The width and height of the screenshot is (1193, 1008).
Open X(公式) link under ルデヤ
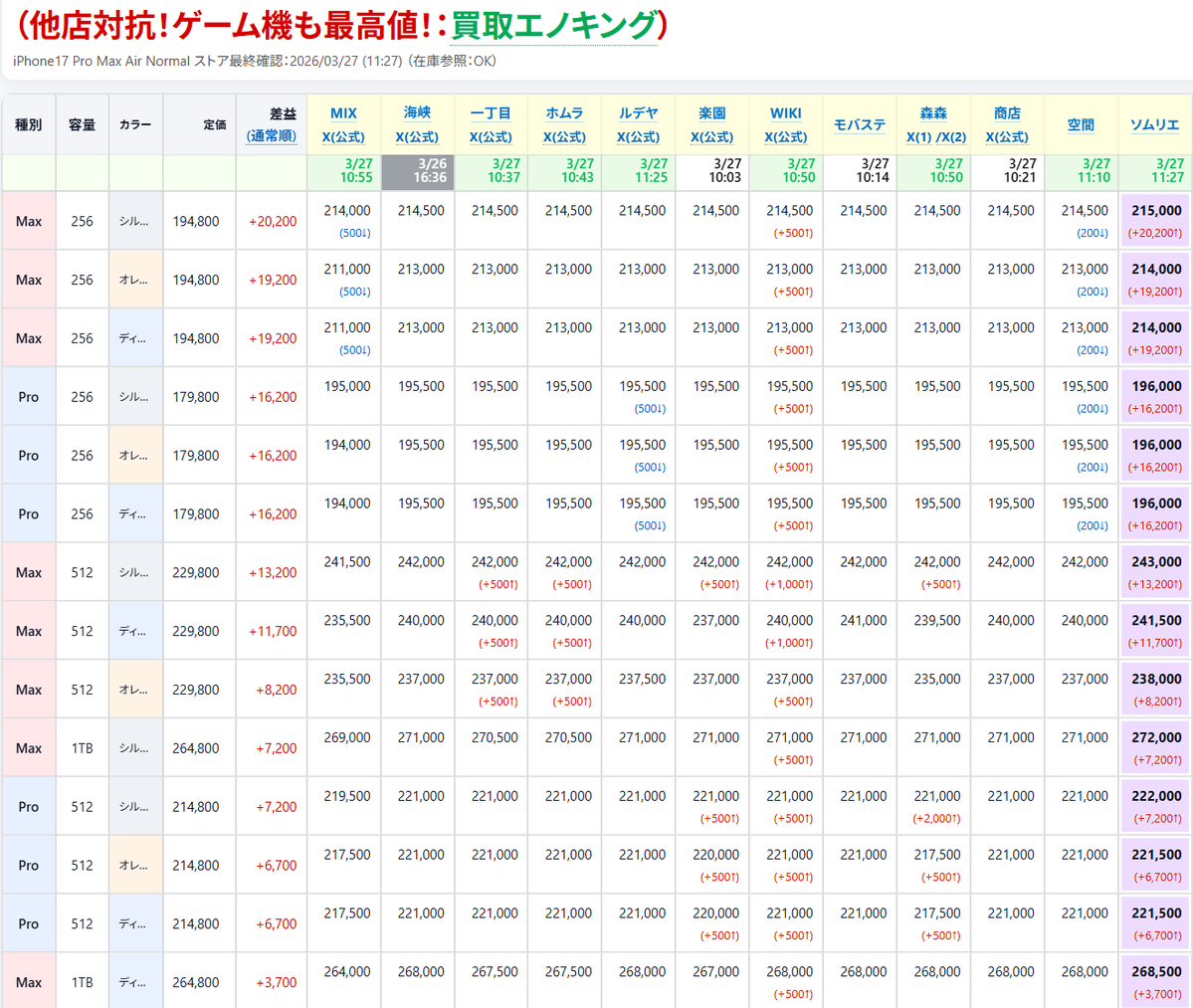tap(639, 137)
